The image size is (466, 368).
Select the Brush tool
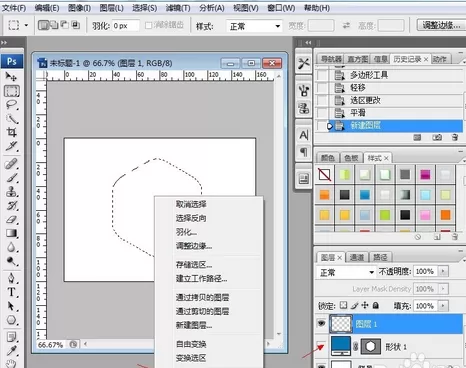coord(11,178)
